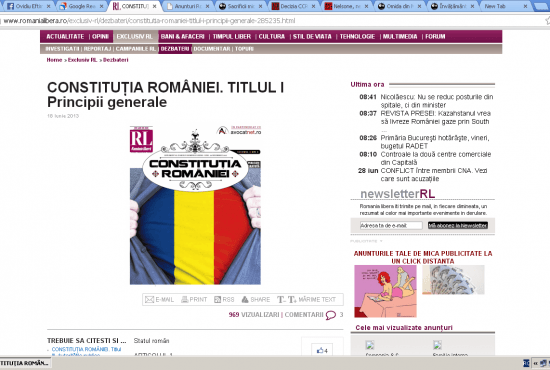Viewport: 550px width, 370px height.
Task: Open the TEHNOLOGIE section
Action: pyautogui.click(x=357, y=36)
